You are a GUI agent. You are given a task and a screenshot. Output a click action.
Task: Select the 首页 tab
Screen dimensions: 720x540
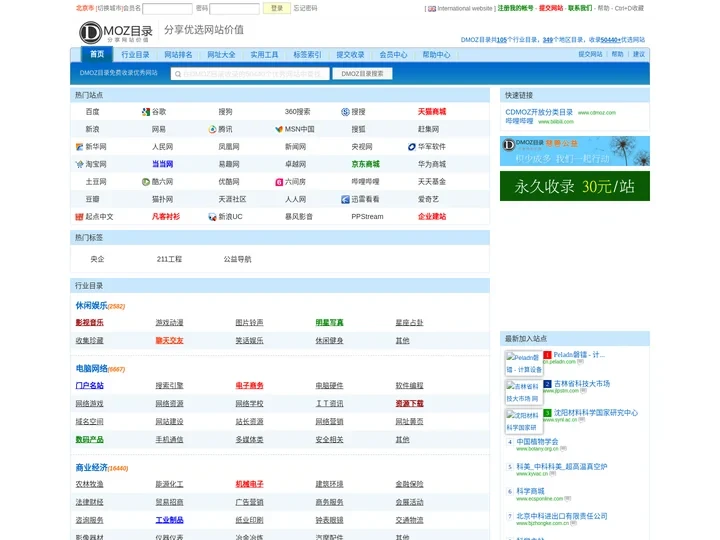pos(97,54)
